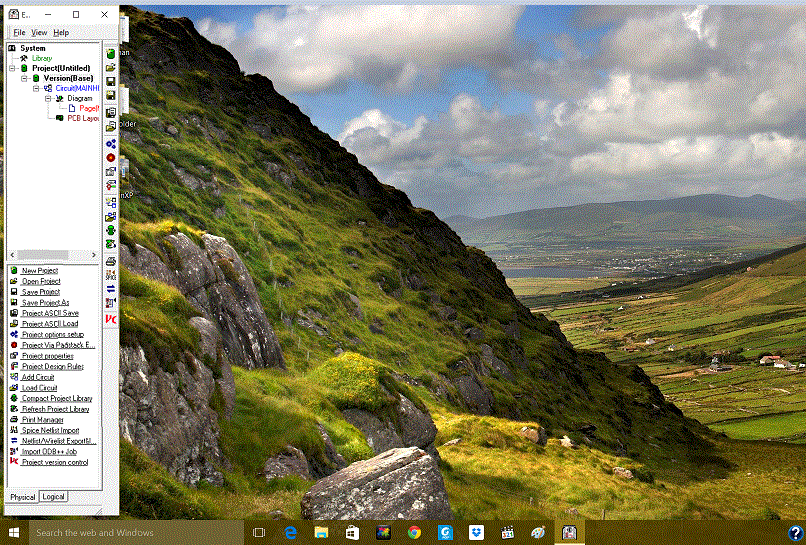The image size is (806, 545).
Task: Click the taskbar search box
Action: coord(136,533)
